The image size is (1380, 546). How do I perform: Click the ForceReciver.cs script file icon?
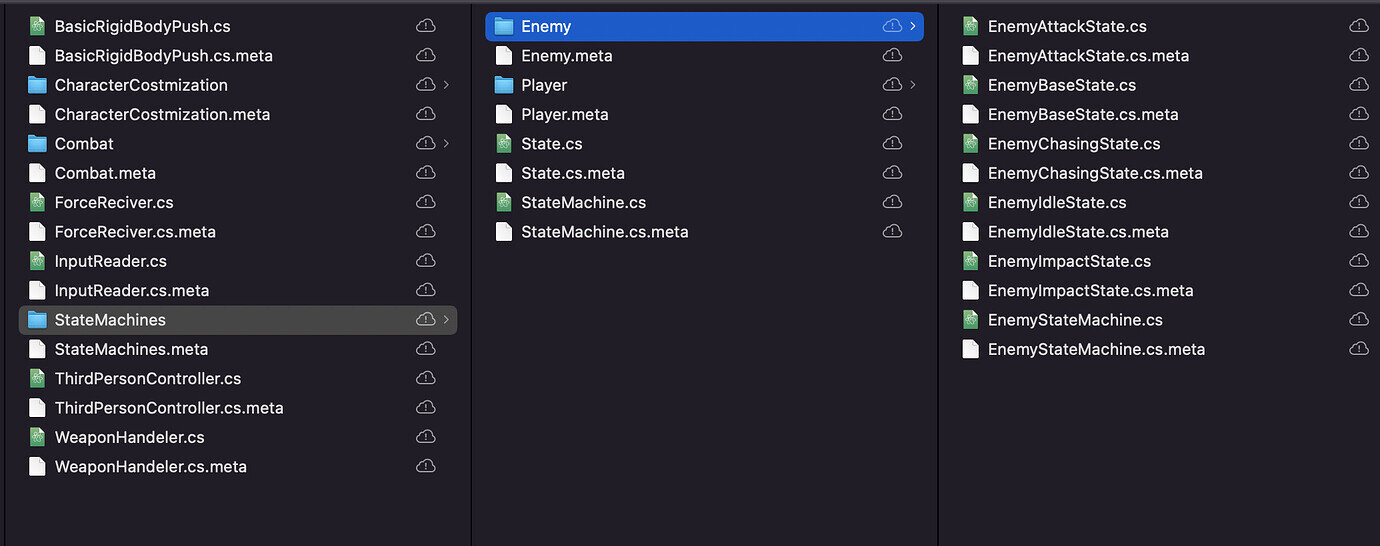(x=37, y=203)
